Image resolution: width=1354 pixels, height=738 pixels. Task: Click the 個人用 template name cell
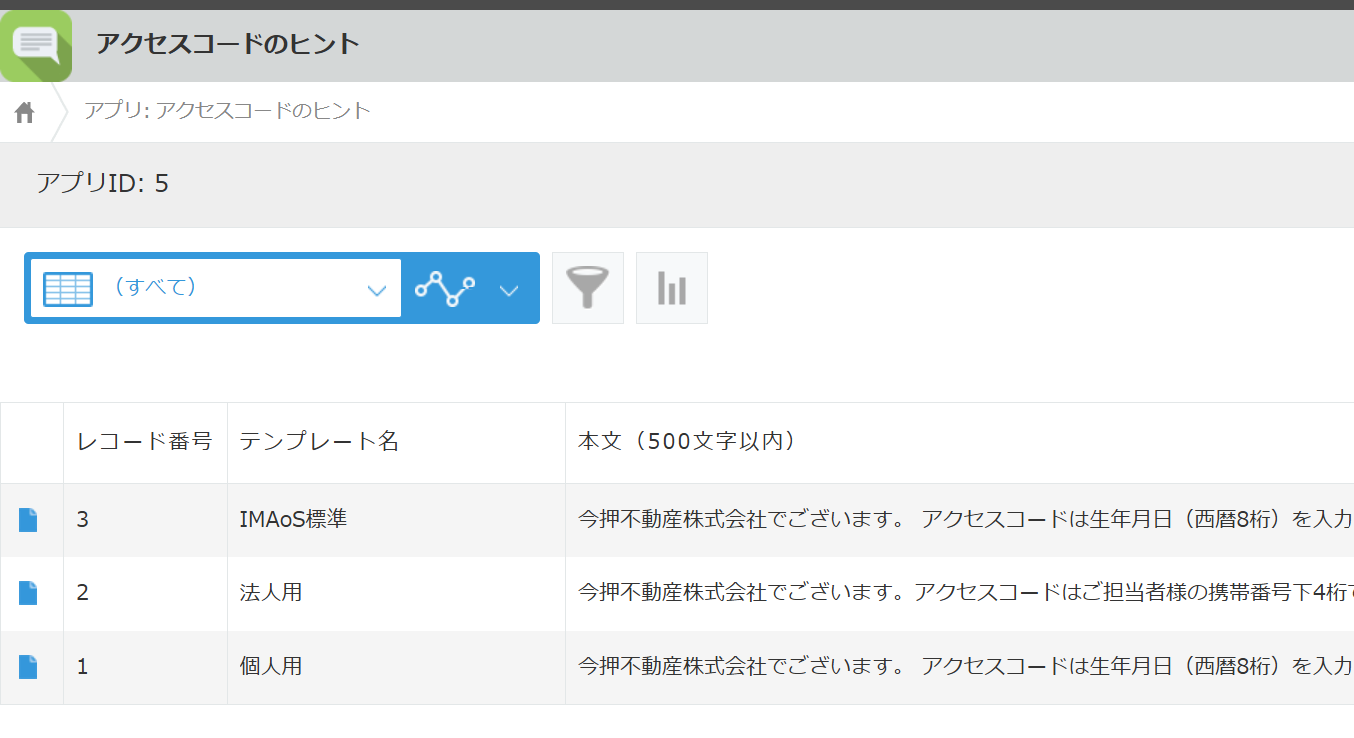[x=270, y=666]
